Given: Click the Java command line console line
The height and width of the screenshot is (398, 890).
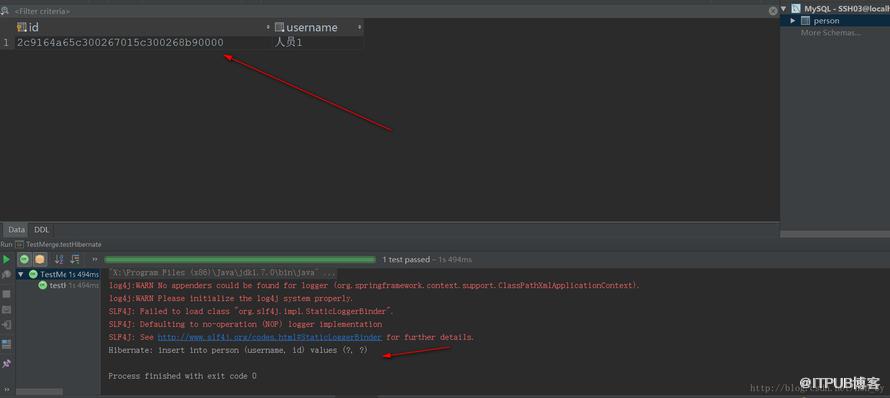Looking at the screenshot, I should [x=222, y=273].
